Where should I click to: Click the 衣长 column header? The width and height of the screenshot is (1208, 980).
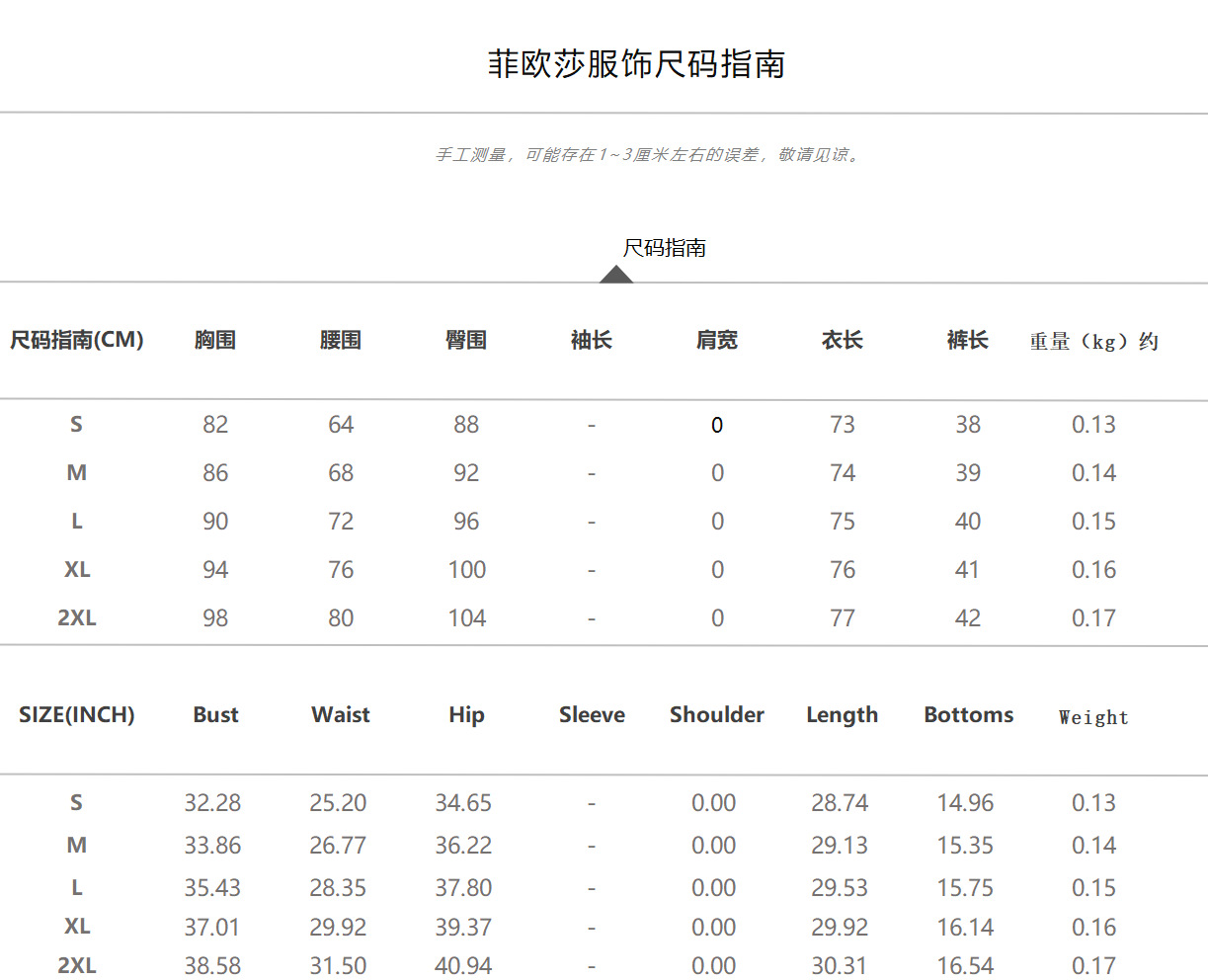tap(843, 340)
